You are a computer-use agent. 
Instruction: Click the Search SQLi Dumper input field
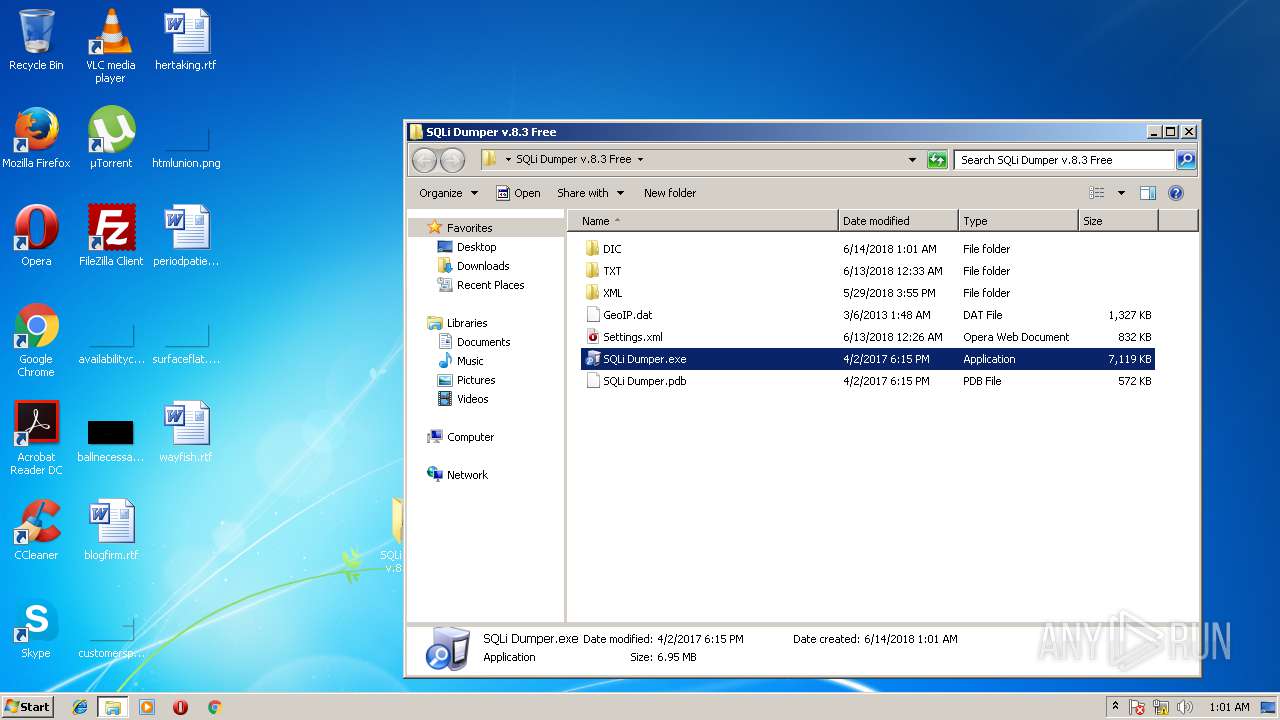click(x=1064, y=160)
